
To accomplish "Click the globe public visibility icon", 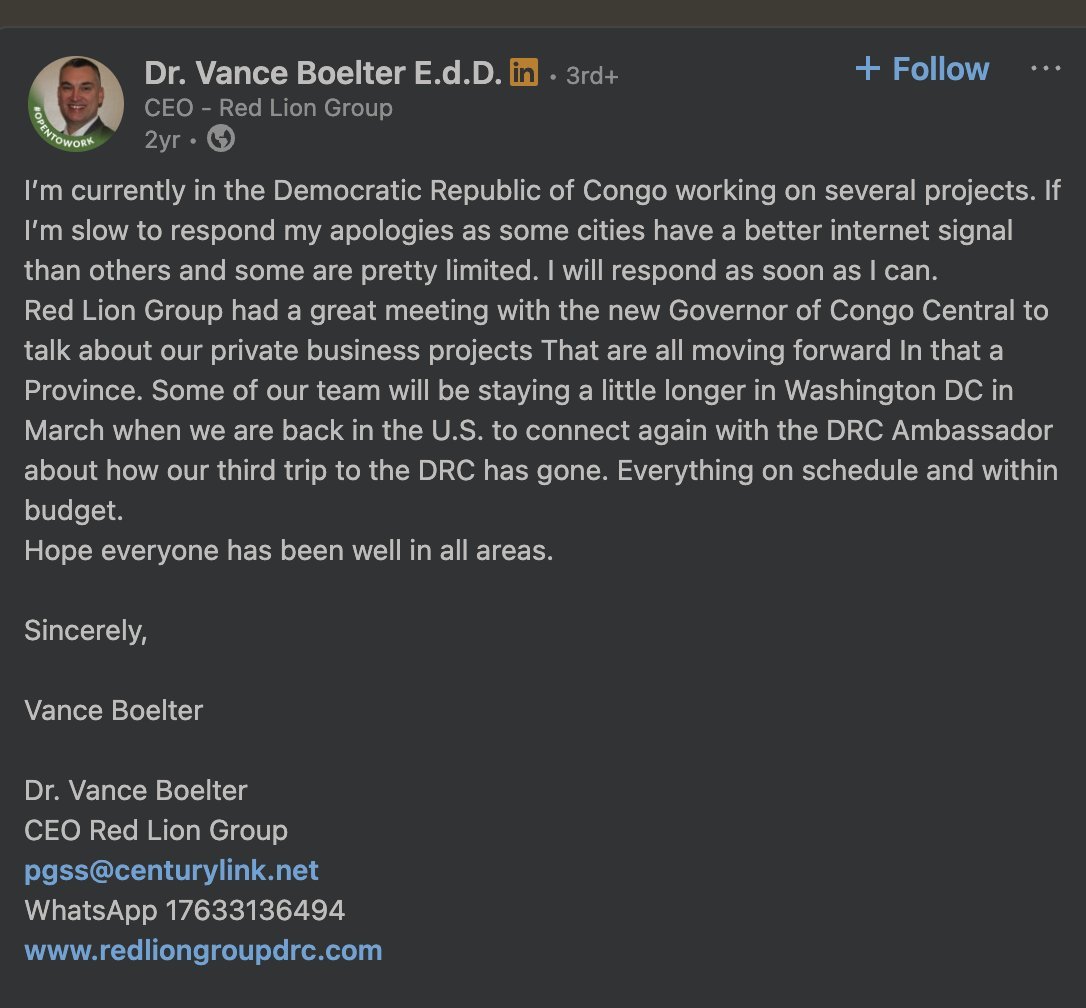I will (221, 139).
